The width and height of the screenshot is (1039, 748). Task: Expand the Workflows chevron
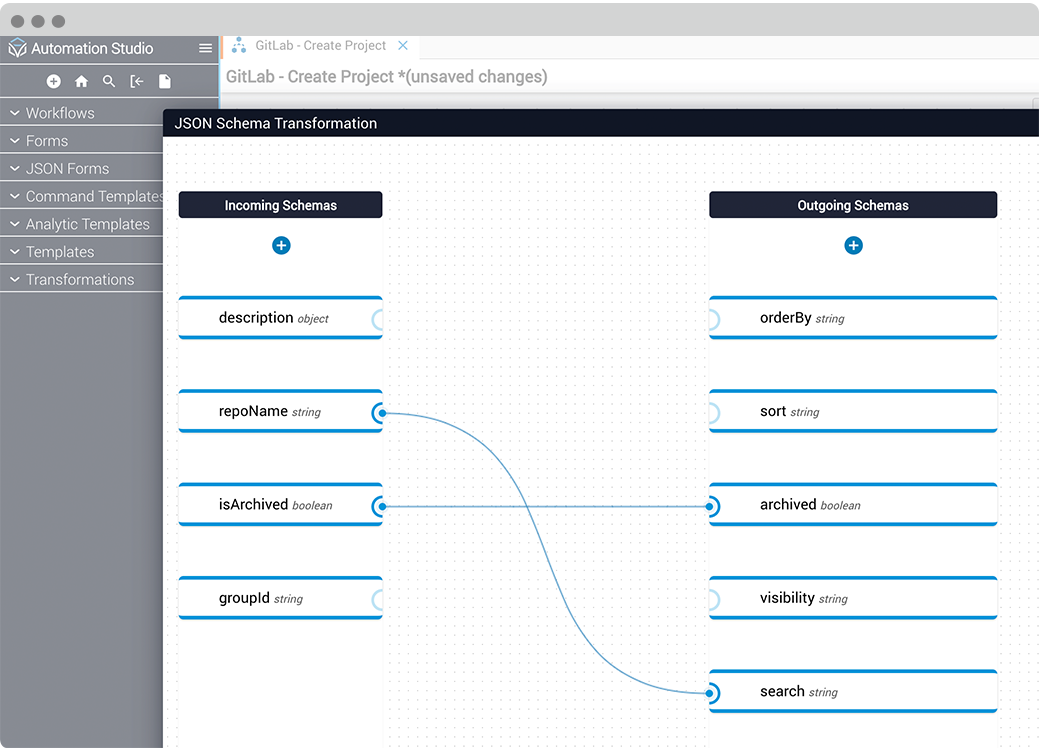coord(14,113)
